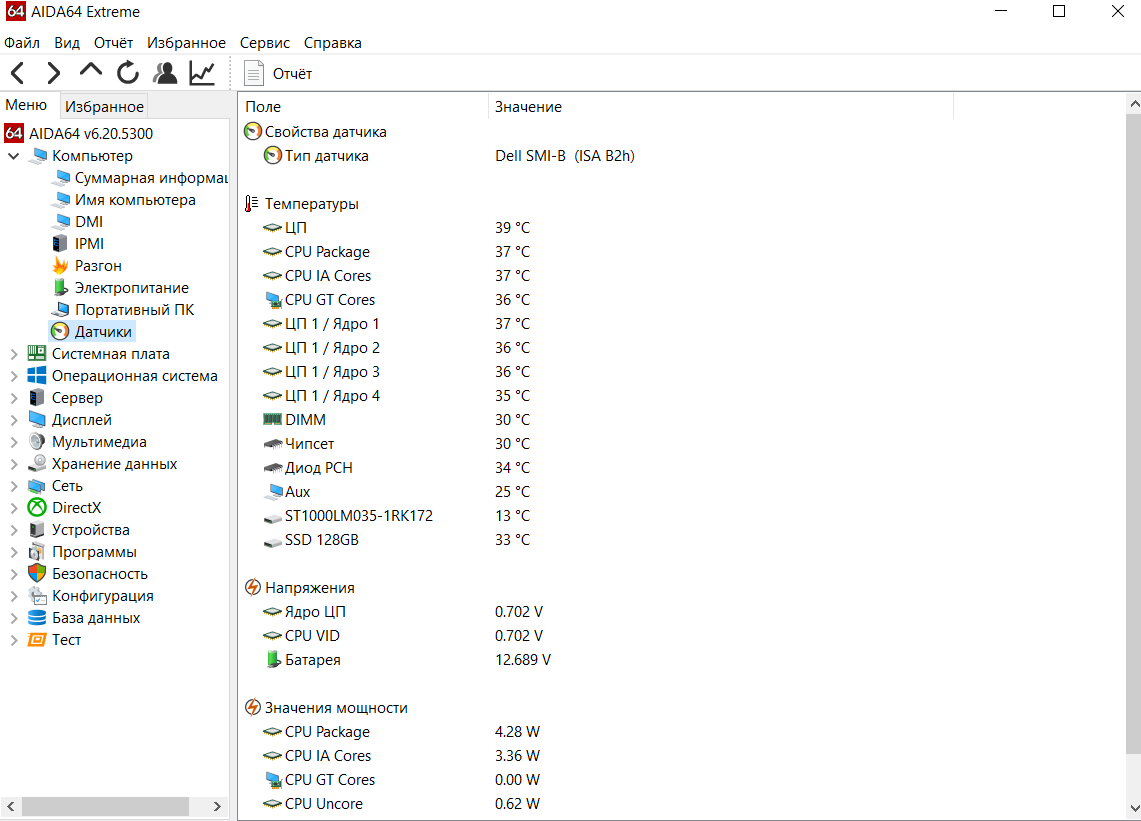Collapse the Компьютер tree node

coord(13,156)
